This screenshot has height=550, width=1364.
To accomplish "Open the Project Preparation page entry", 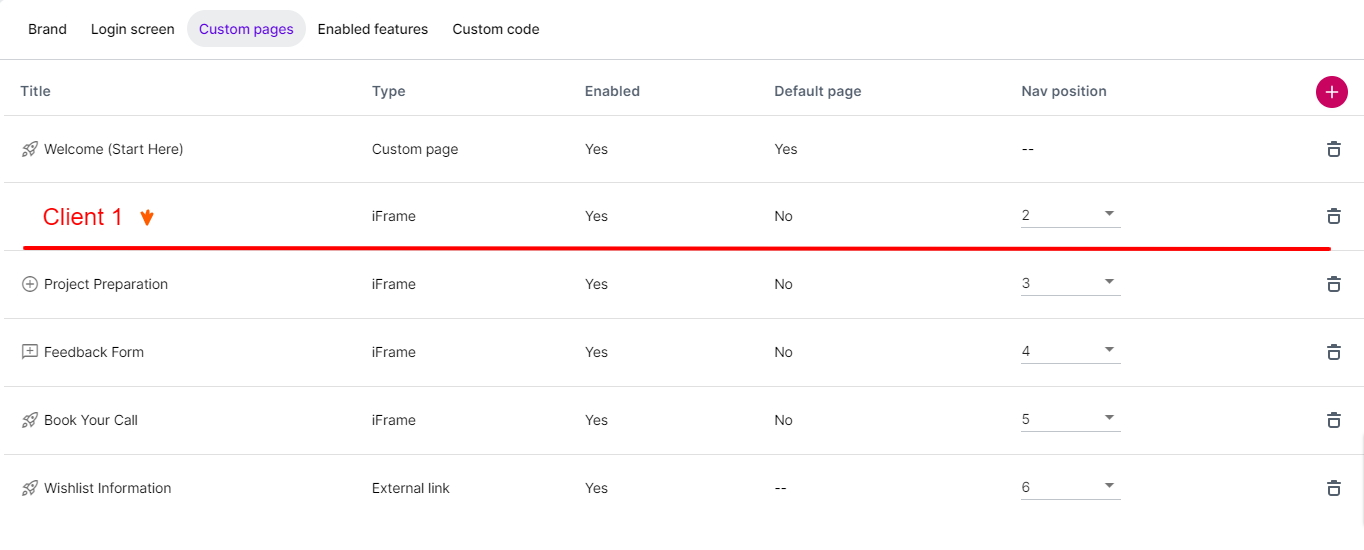I will pyautogui.click(x=106, y=284).
